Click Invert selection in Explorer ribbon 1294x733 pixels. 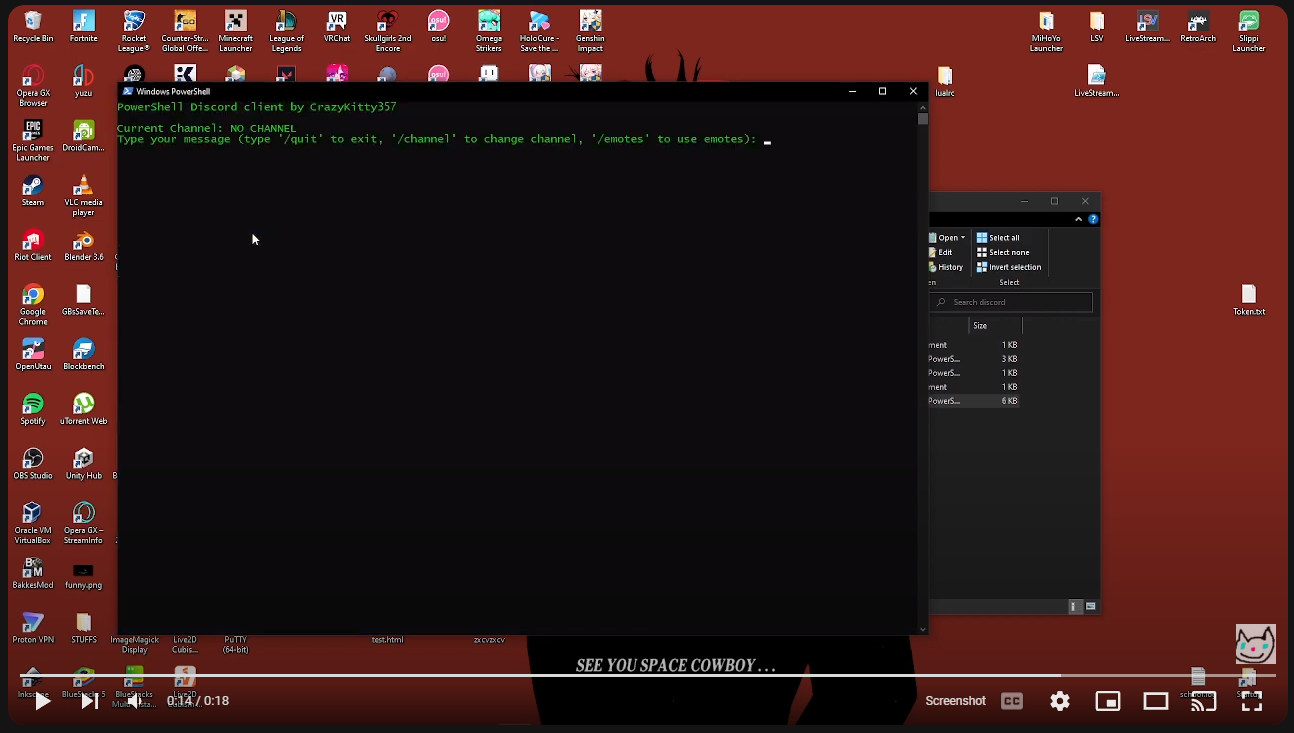(x=1009, y=267)
